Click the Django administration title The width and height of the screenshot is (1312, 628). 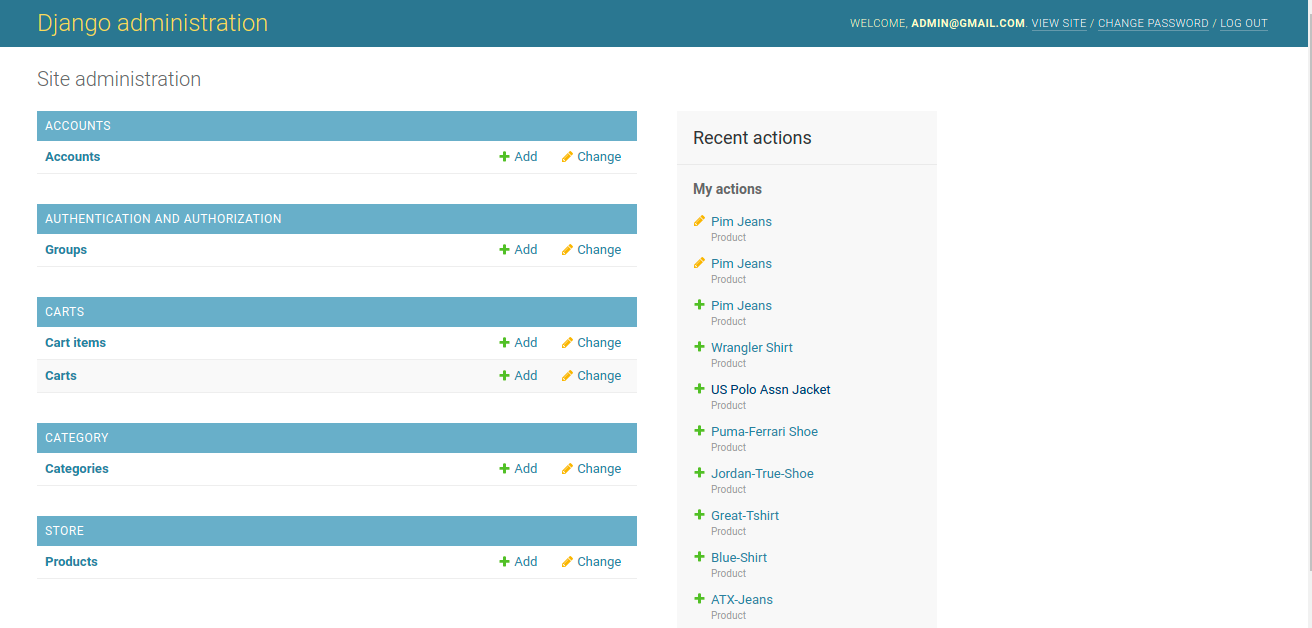click(x=153, y=23)
